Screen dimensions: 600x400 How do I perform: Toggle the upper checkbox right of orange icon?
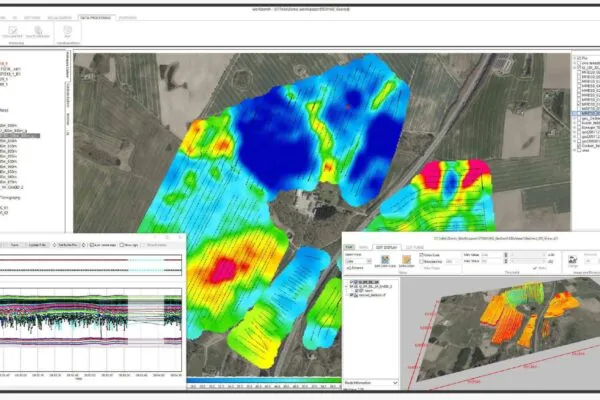click(421, 255)
